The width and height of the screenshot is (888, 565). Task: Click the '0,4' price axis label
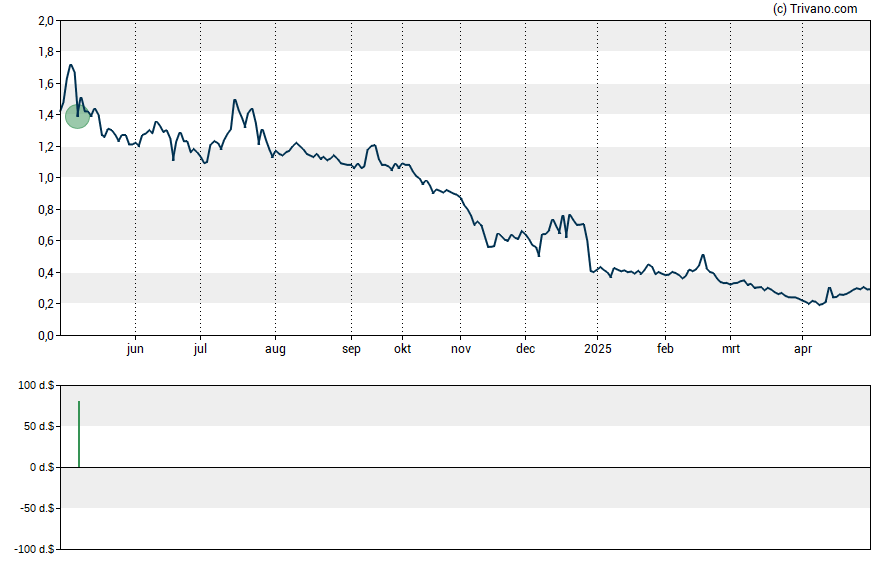(x=46, y=273)
